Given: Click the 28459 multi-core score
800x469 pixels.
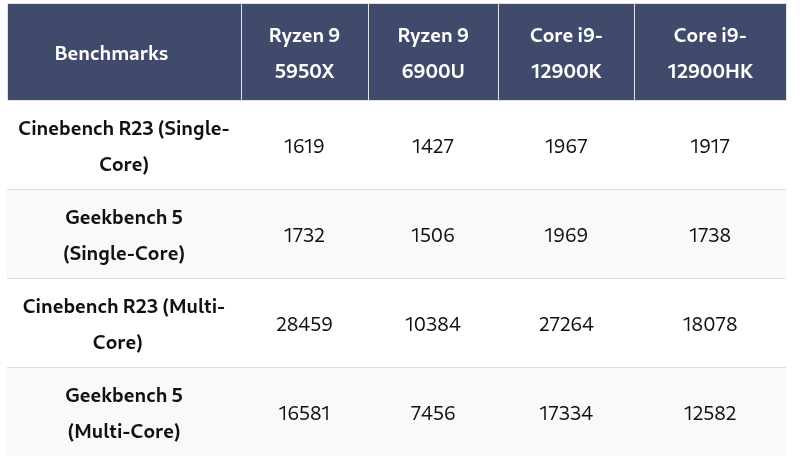Looking at the screenshot, I should 304,324.
